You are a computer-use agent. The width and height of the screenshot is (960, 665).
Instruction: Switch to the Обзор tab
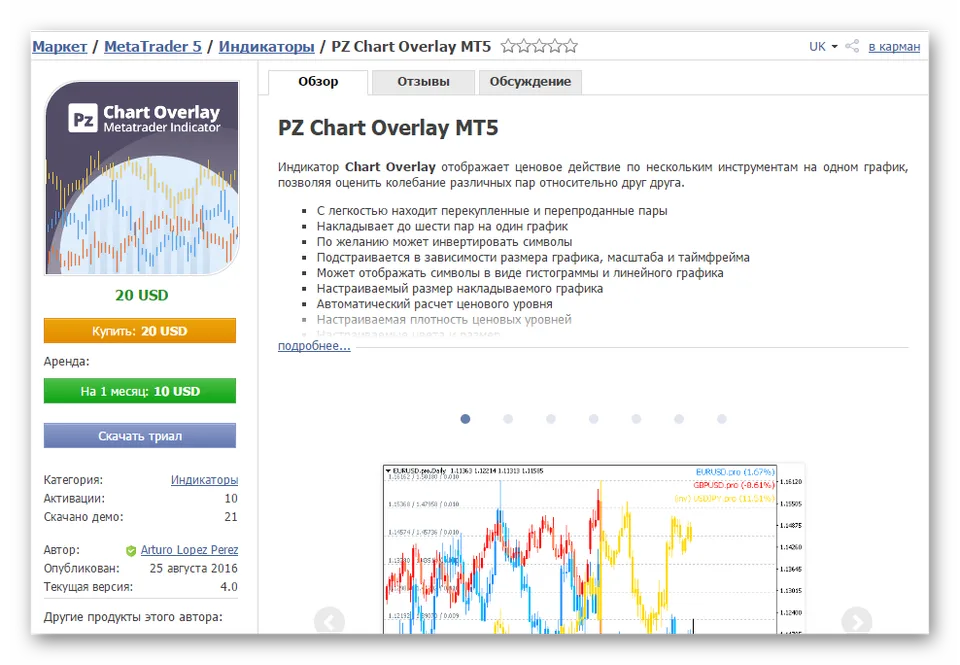[x=318, y=82]
